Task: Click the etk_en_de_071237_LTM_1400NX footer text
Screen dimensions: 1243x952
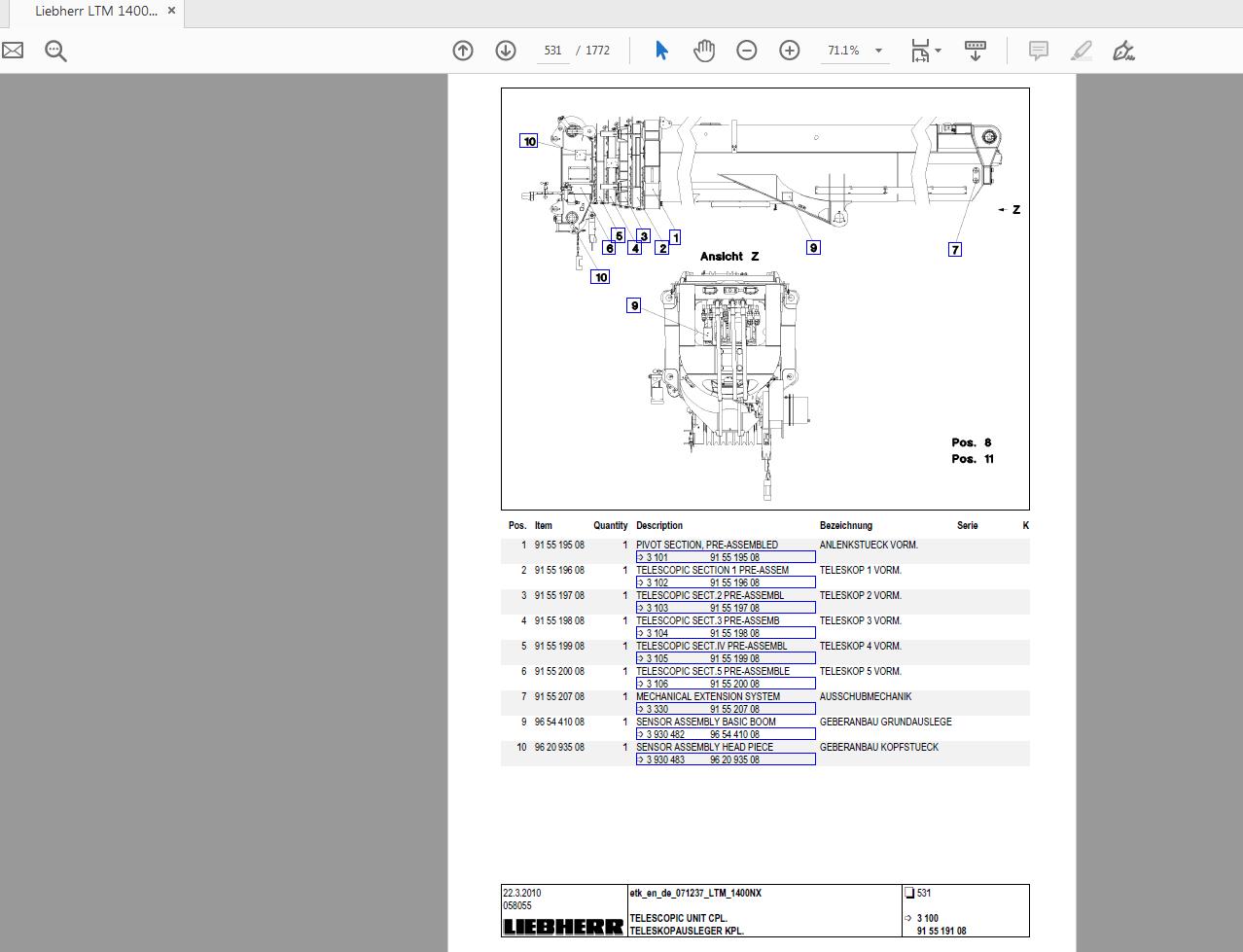Action: tap(695, 893)
